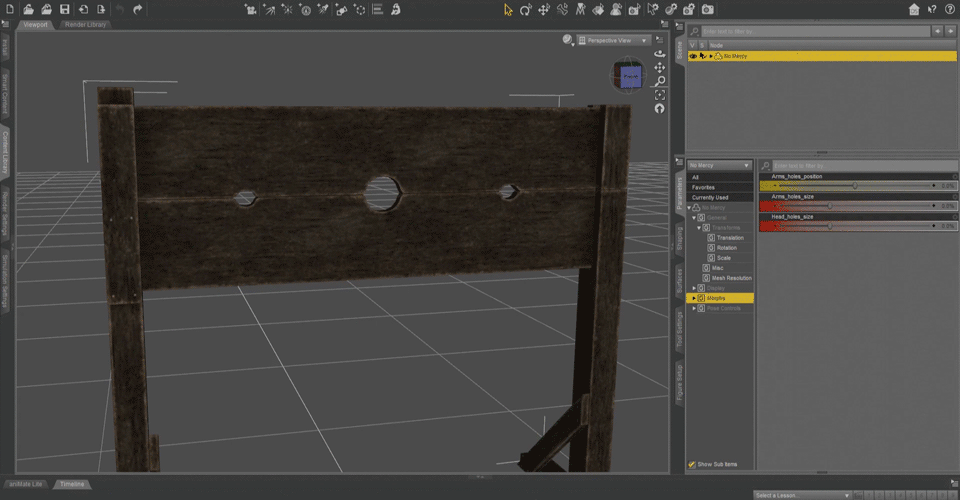Switch to the Surfaces side tab
Screen dimensions: 960x500
(680, 281)
